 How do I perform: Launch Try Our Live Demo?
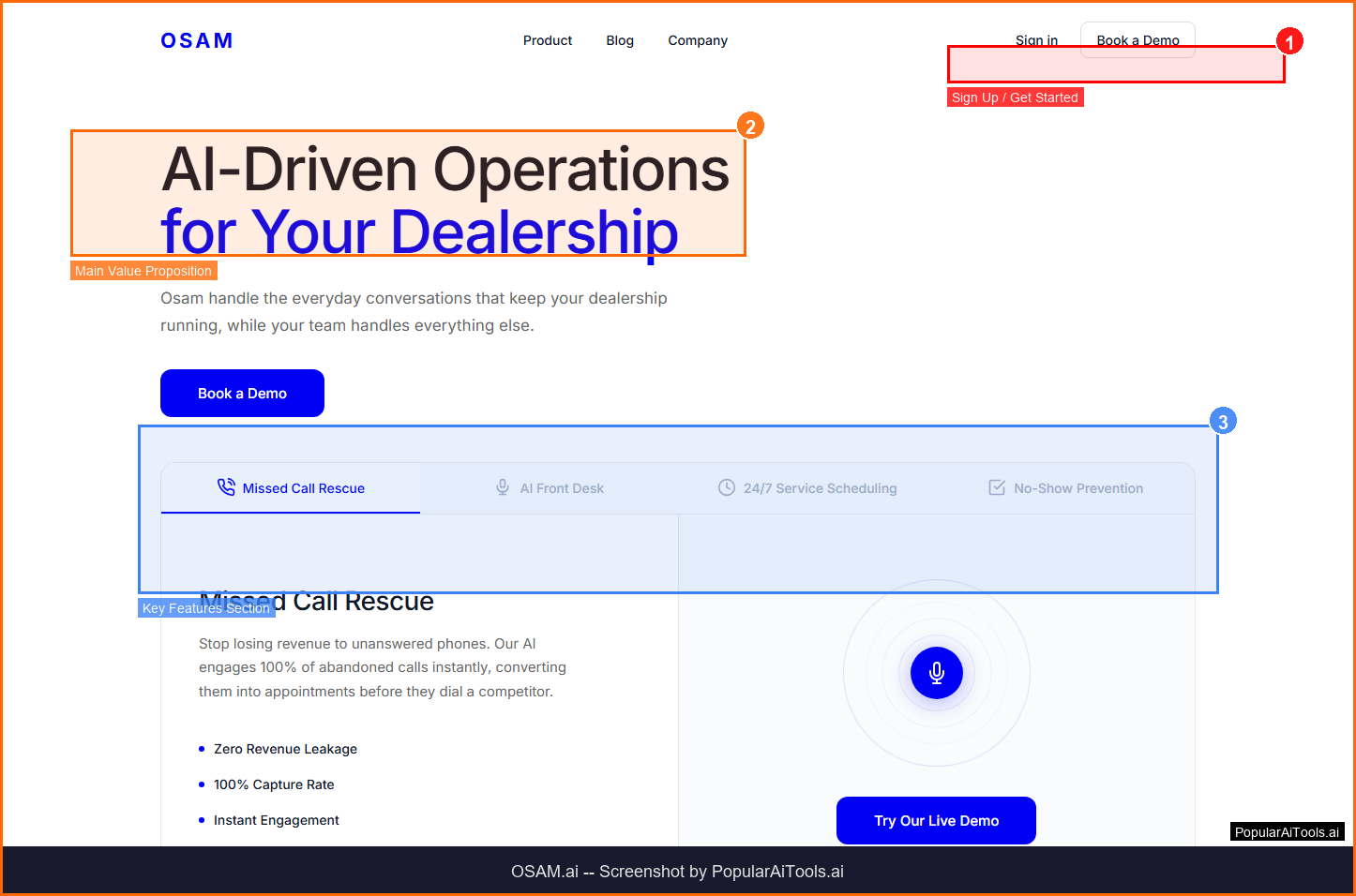point(936,820)
